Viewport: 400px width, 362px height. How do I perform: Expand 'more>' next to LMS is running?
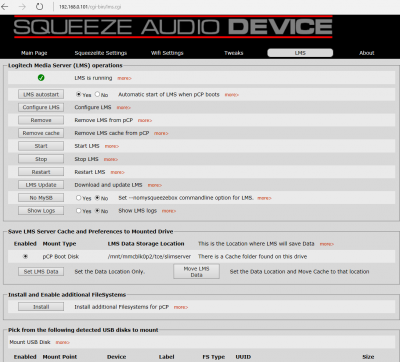pyautogui.click(x=124, y=78)
